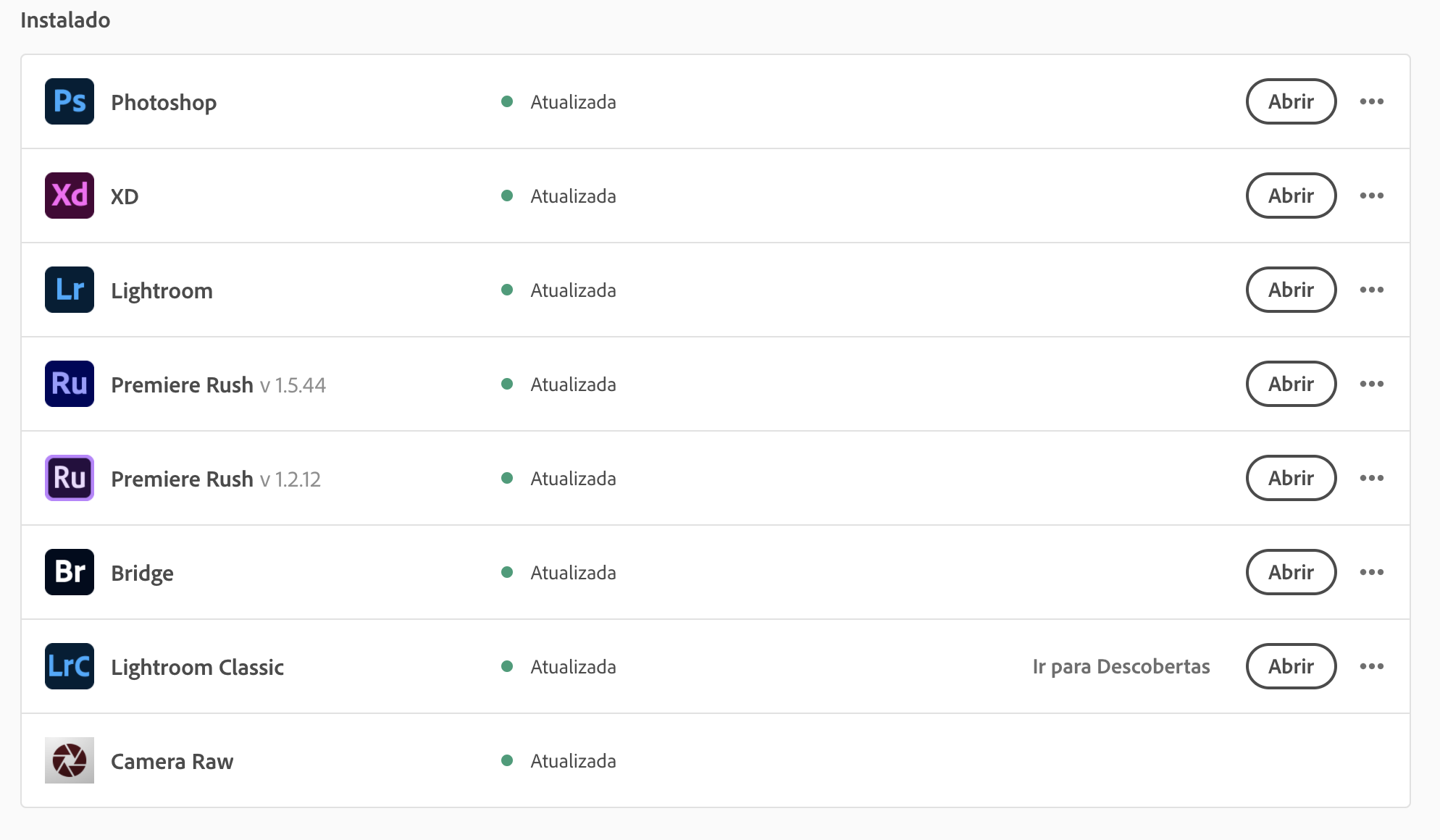The height and width of the screenshot is (840, 1440).
Task: Click the Camera Raw aperture icon
Action: coord(69,760)
